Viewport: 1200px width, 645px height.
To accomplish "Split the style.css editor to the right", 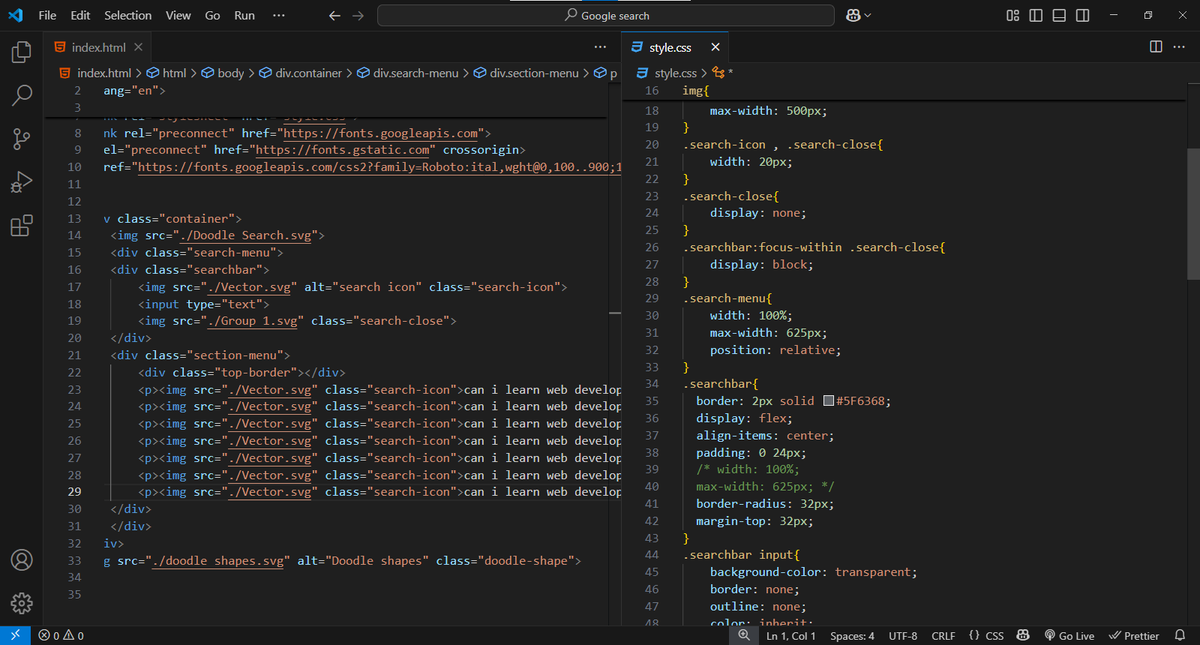I will click(1156, 47).
